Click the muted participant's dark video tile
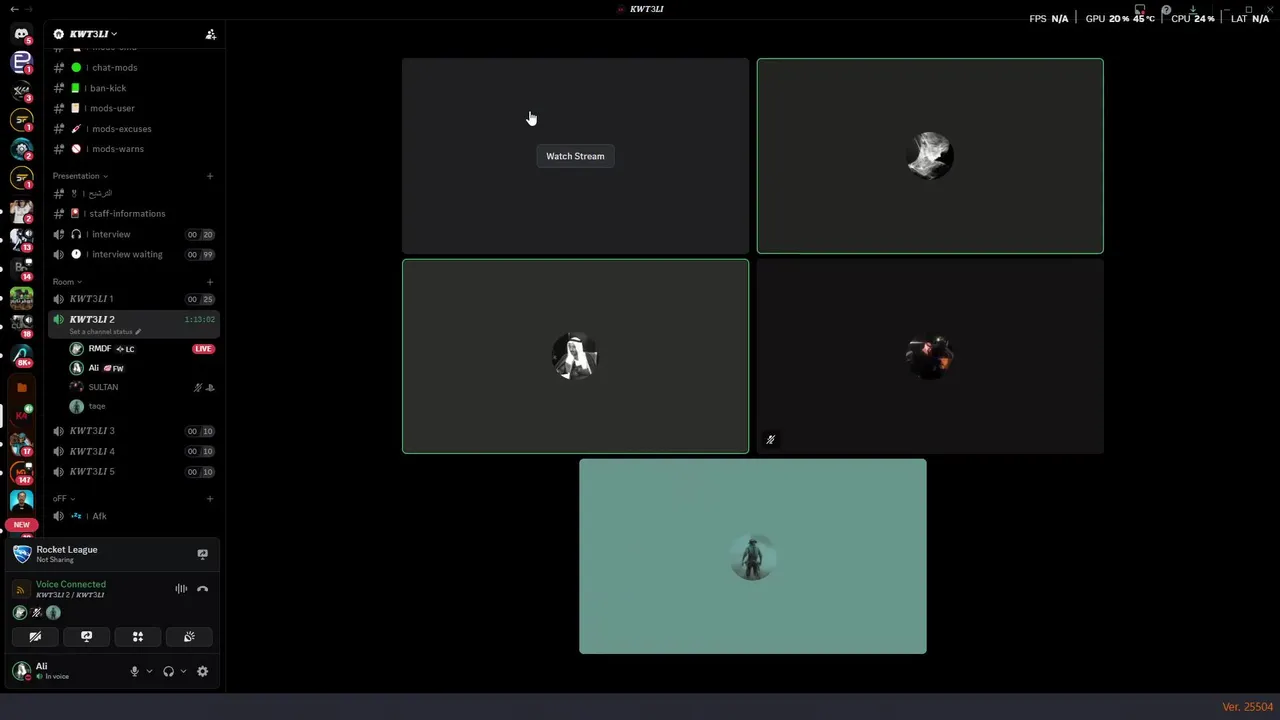 click(x=930, y=356)
